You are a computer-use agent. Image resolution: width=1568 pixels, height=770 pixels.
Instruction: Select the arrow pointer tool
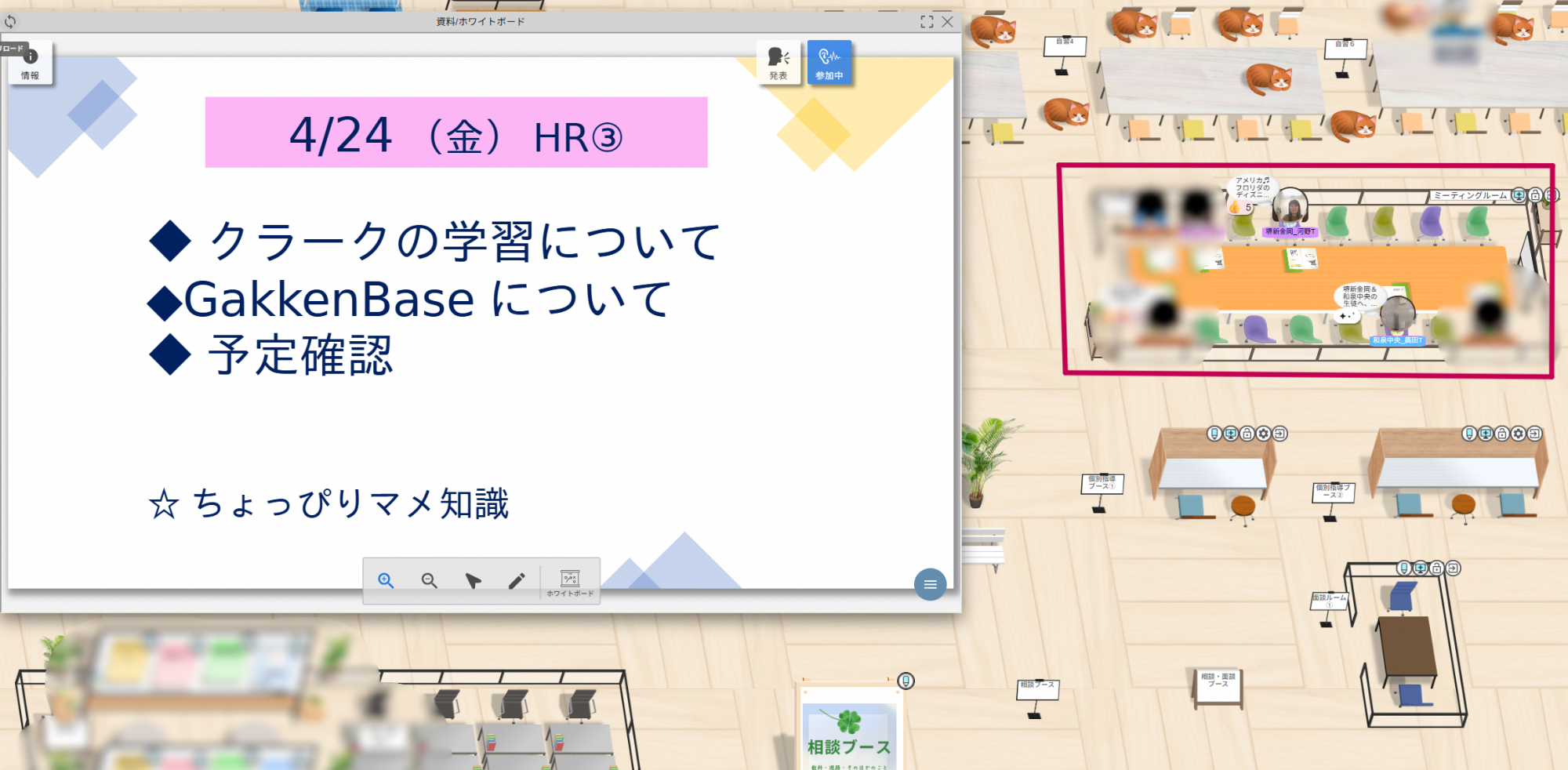(473, 580)
